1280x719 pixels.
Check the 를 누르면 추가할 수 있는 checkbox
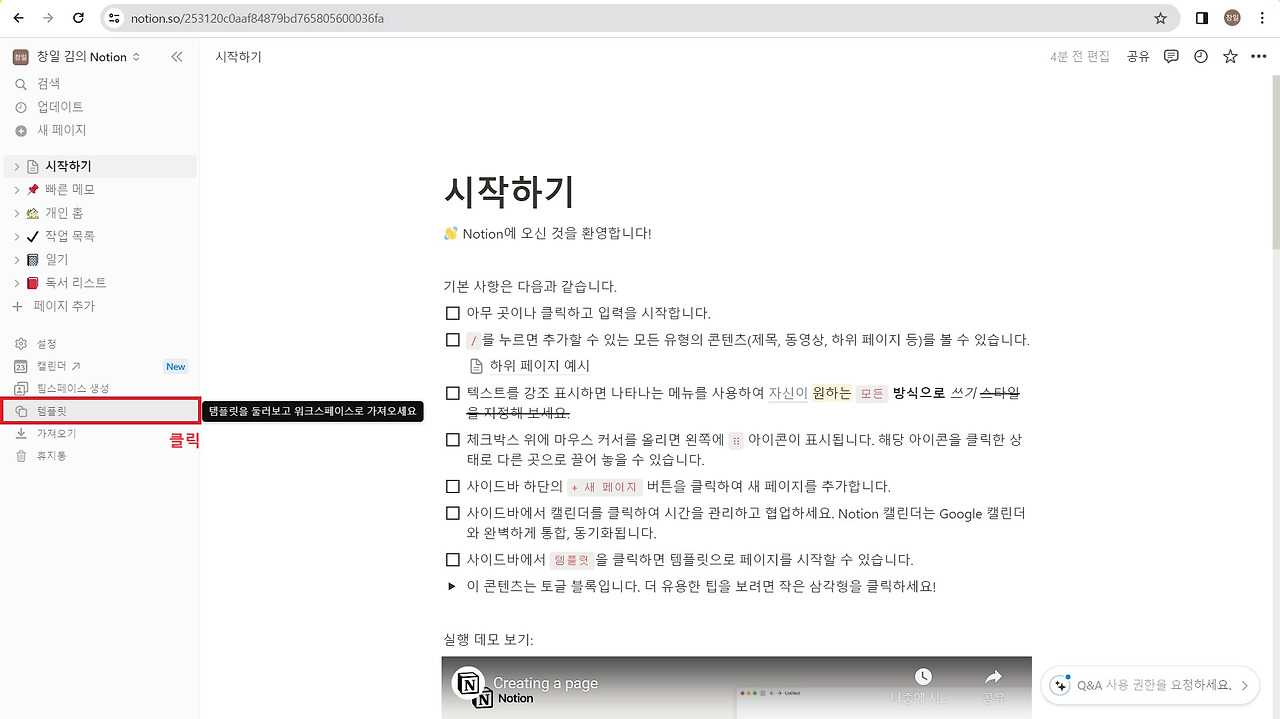pos(453,340)
